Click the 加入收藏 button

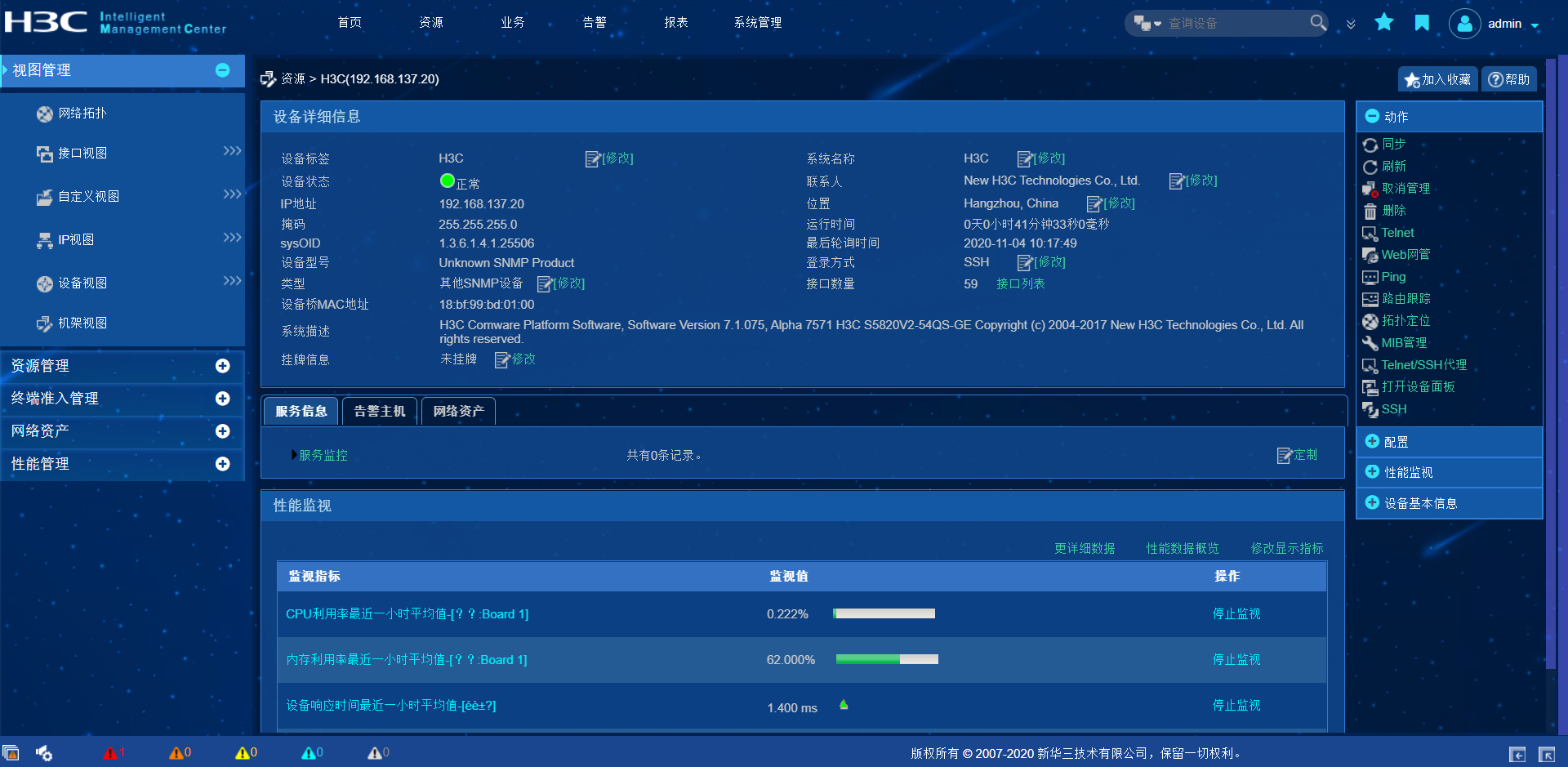coord(1438,79)
